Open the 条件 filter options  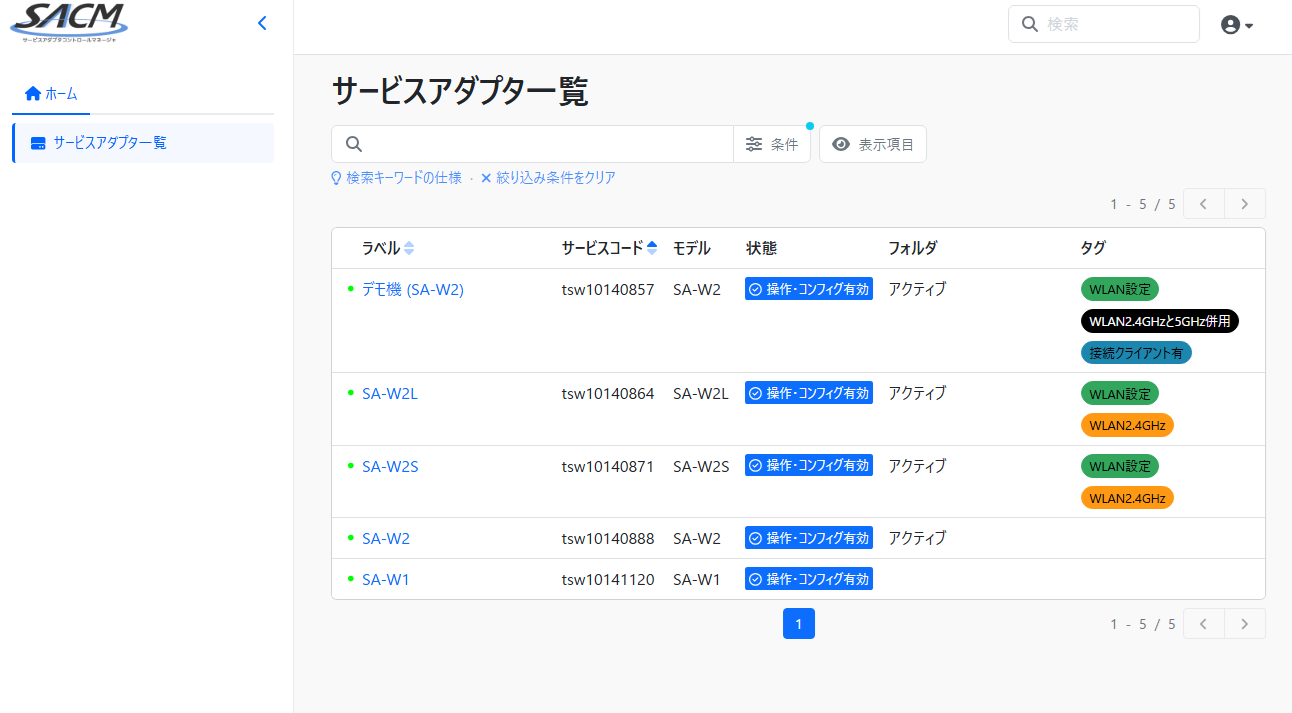tap(772, 144)
